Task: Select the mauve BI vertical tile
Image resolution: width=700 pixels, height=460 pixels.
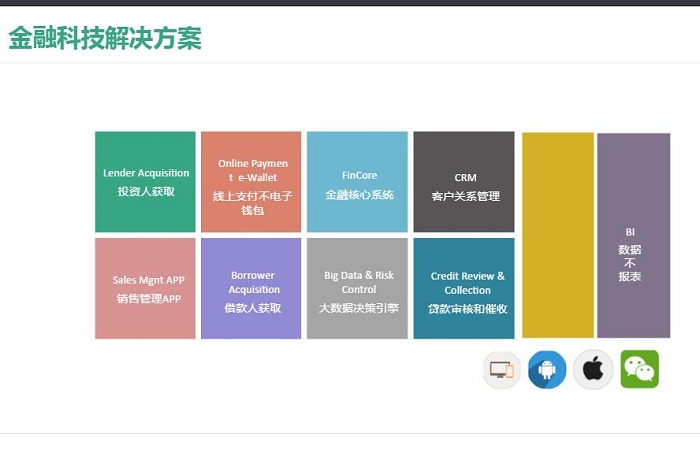Action: (633, 235)
